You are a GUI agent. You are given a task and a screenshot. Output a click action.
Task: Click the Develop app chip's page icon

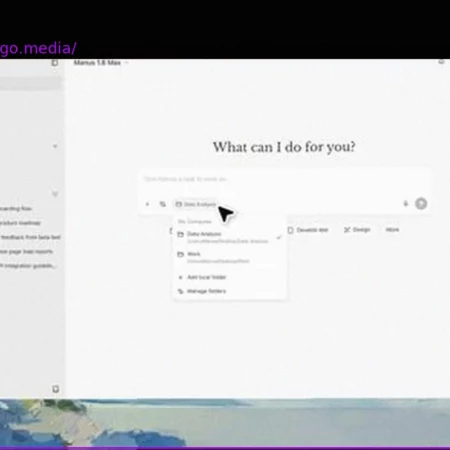coord(290,230)
